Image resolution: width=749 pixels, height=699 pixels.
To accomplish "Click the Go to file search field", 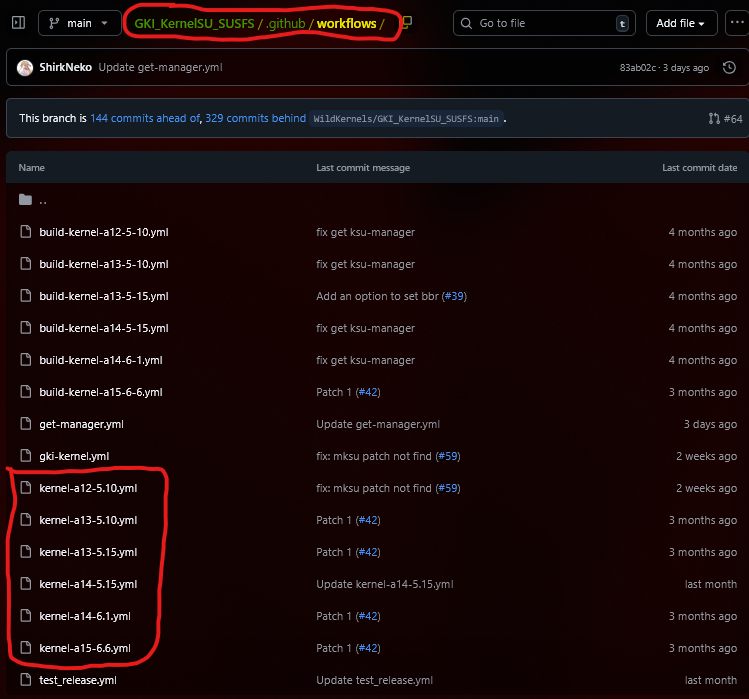I will (x=540, y=23).
